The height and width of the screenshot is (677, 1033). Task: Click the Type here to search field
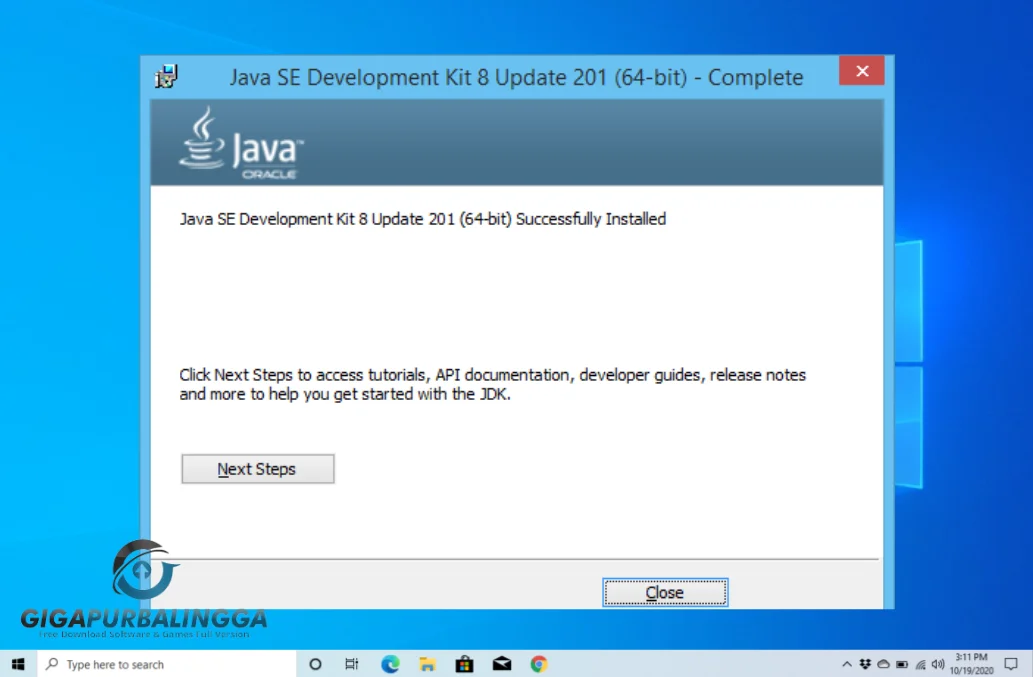160,663
